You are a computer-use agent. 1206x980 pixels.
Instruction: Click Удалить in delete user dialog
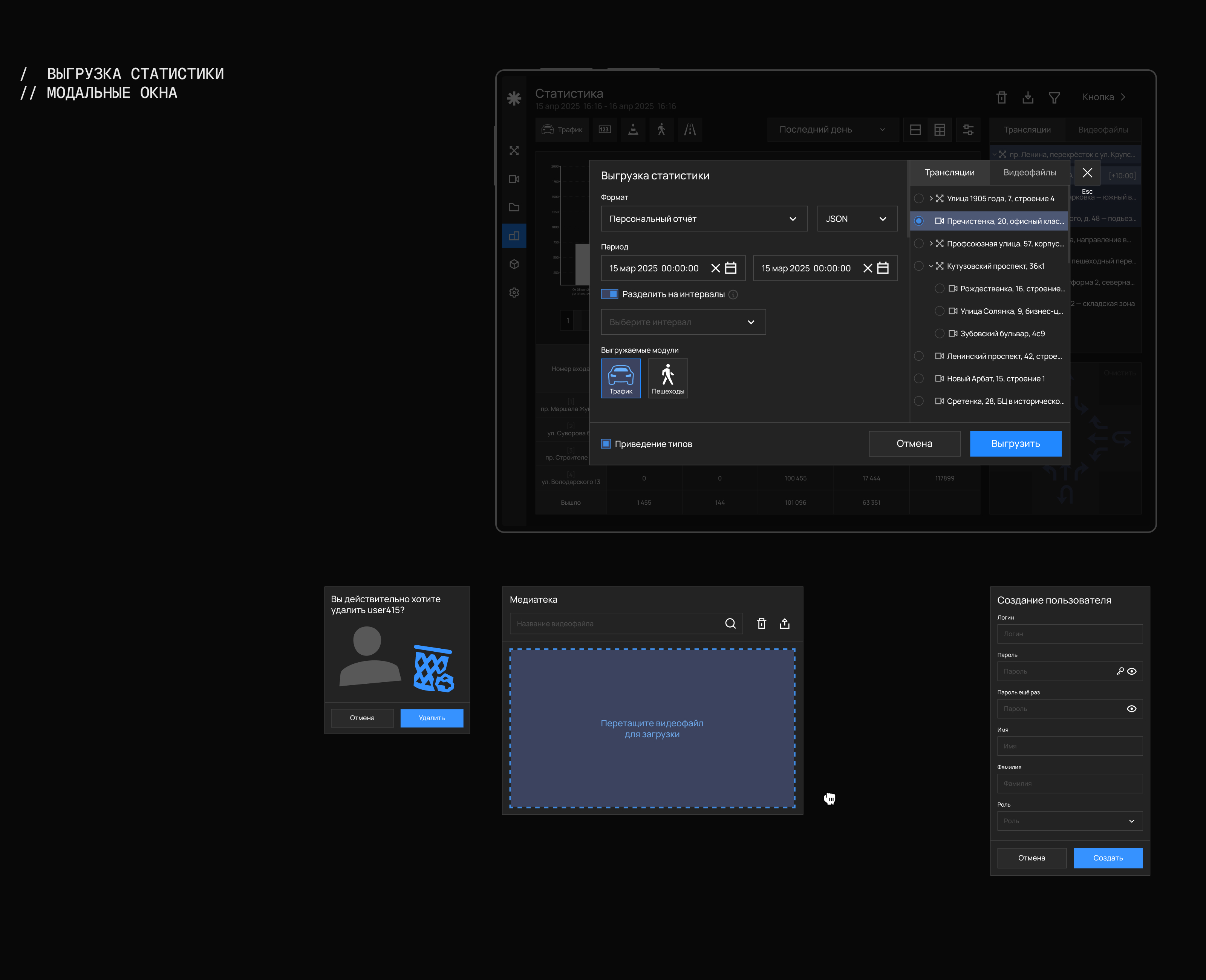(x=431, y=718)
